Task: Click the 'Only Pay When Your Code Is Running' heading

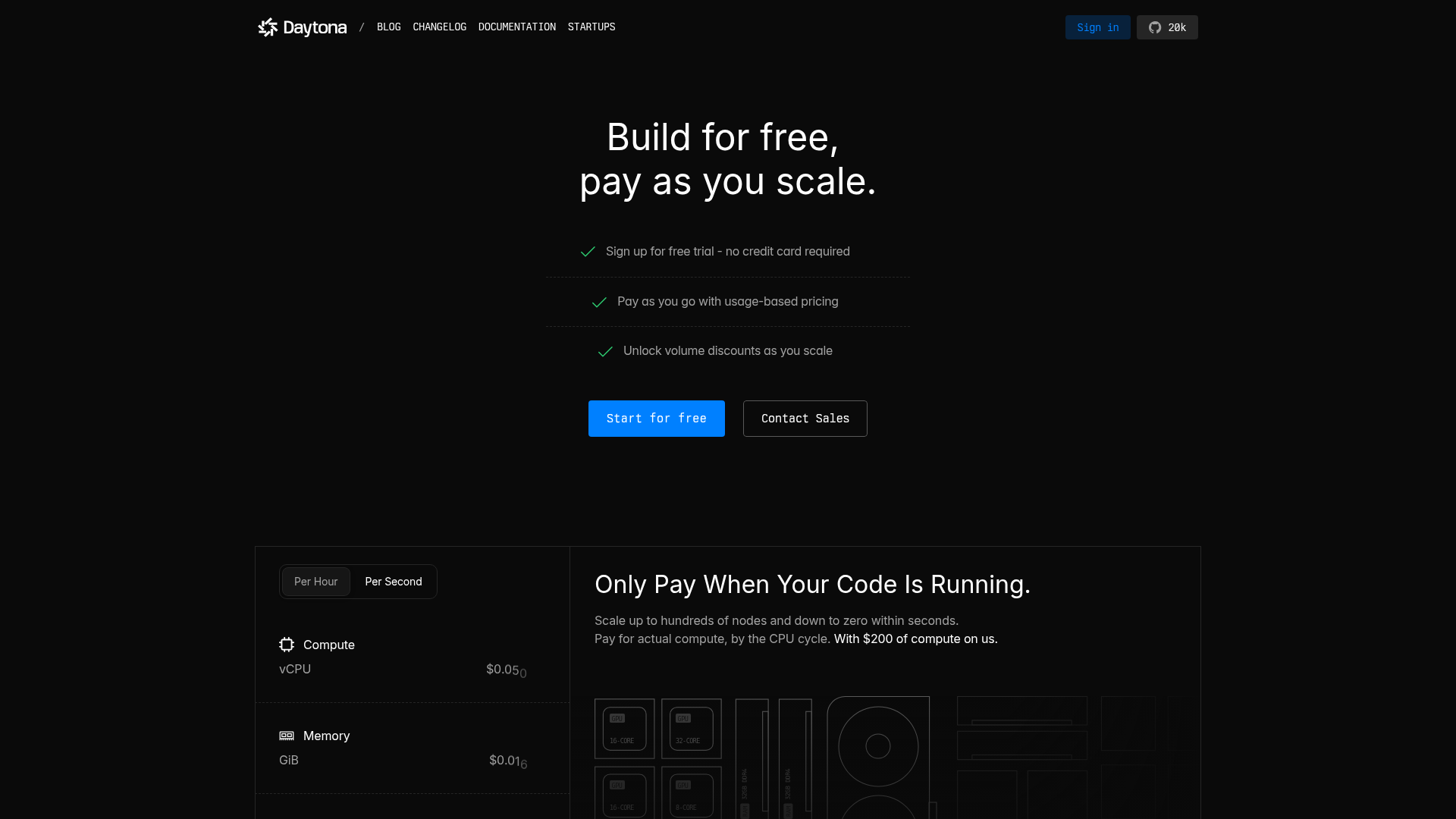Action: (812, 585)
